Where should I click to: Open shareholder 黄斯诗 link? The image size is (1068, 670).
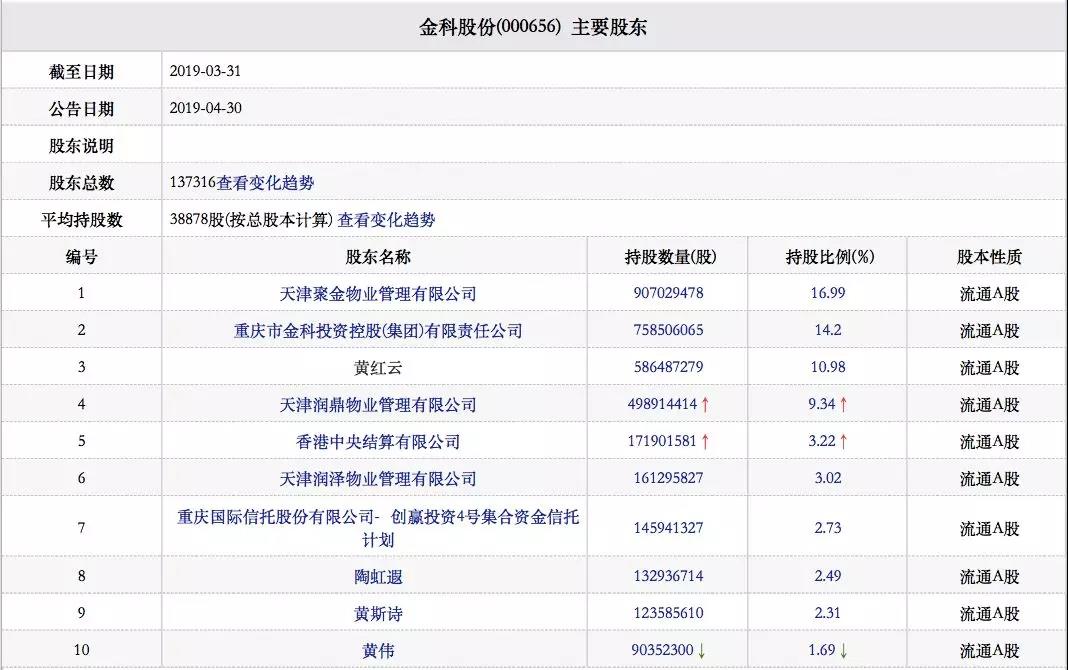378,613
